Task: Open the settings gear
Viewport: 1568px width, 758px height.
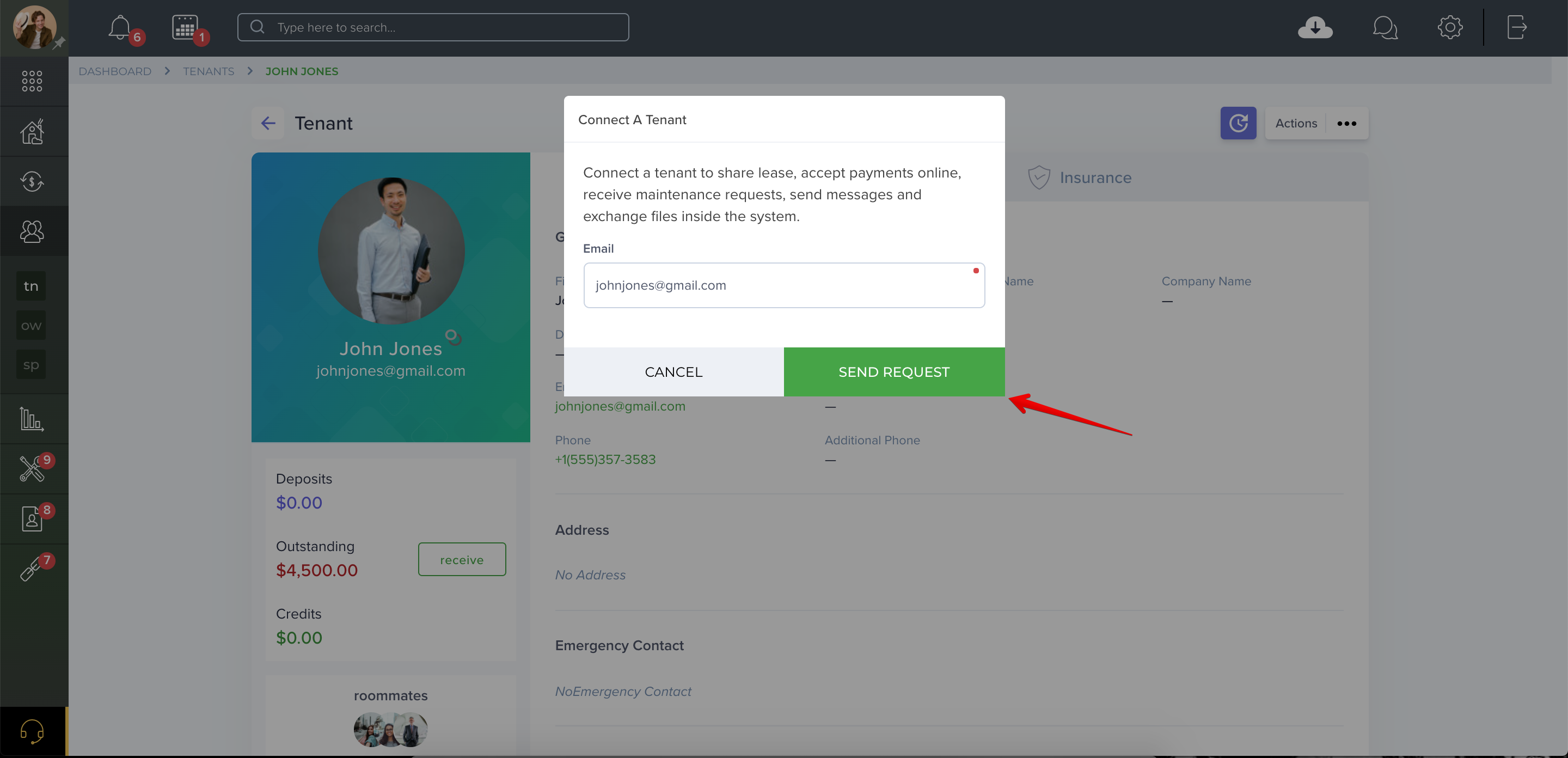Action: point(1450,27)
